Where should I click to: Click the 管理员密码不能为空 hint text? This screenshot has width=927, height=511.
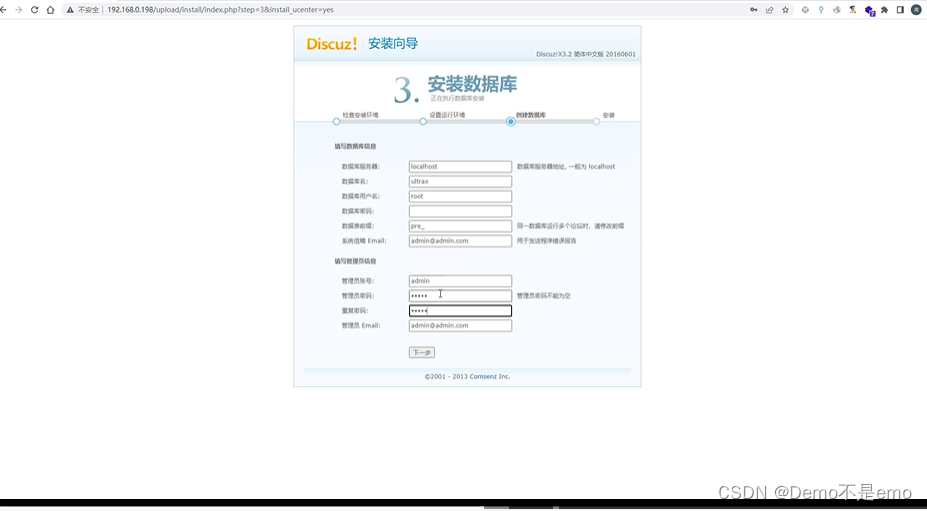[543, 296]
